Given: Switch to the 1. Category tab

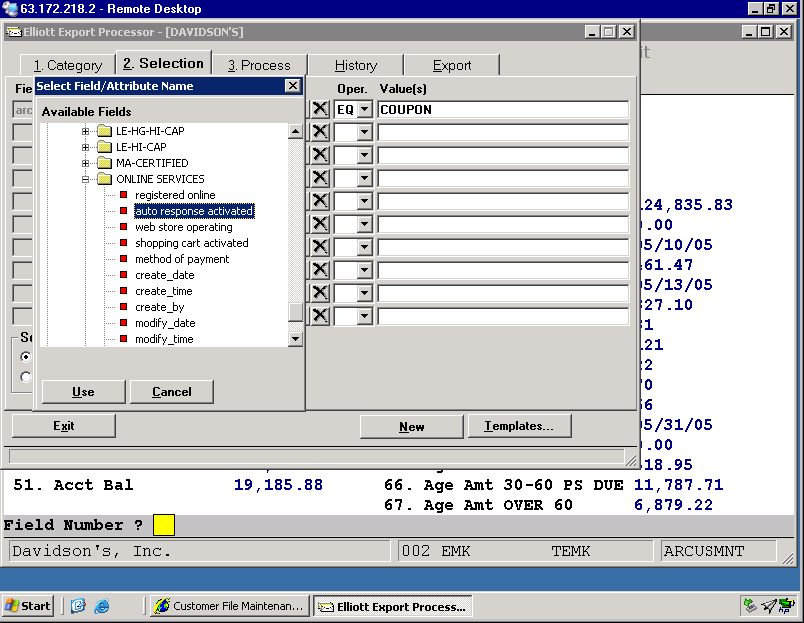Looking at the screenshot, I should 68,66.
